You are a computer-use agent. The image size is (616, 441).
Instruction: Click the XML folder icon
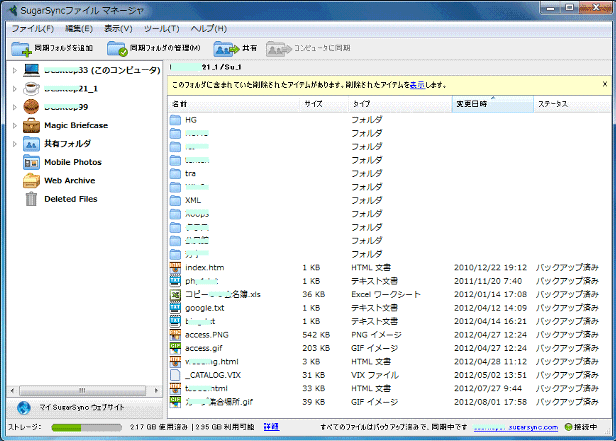175,200
